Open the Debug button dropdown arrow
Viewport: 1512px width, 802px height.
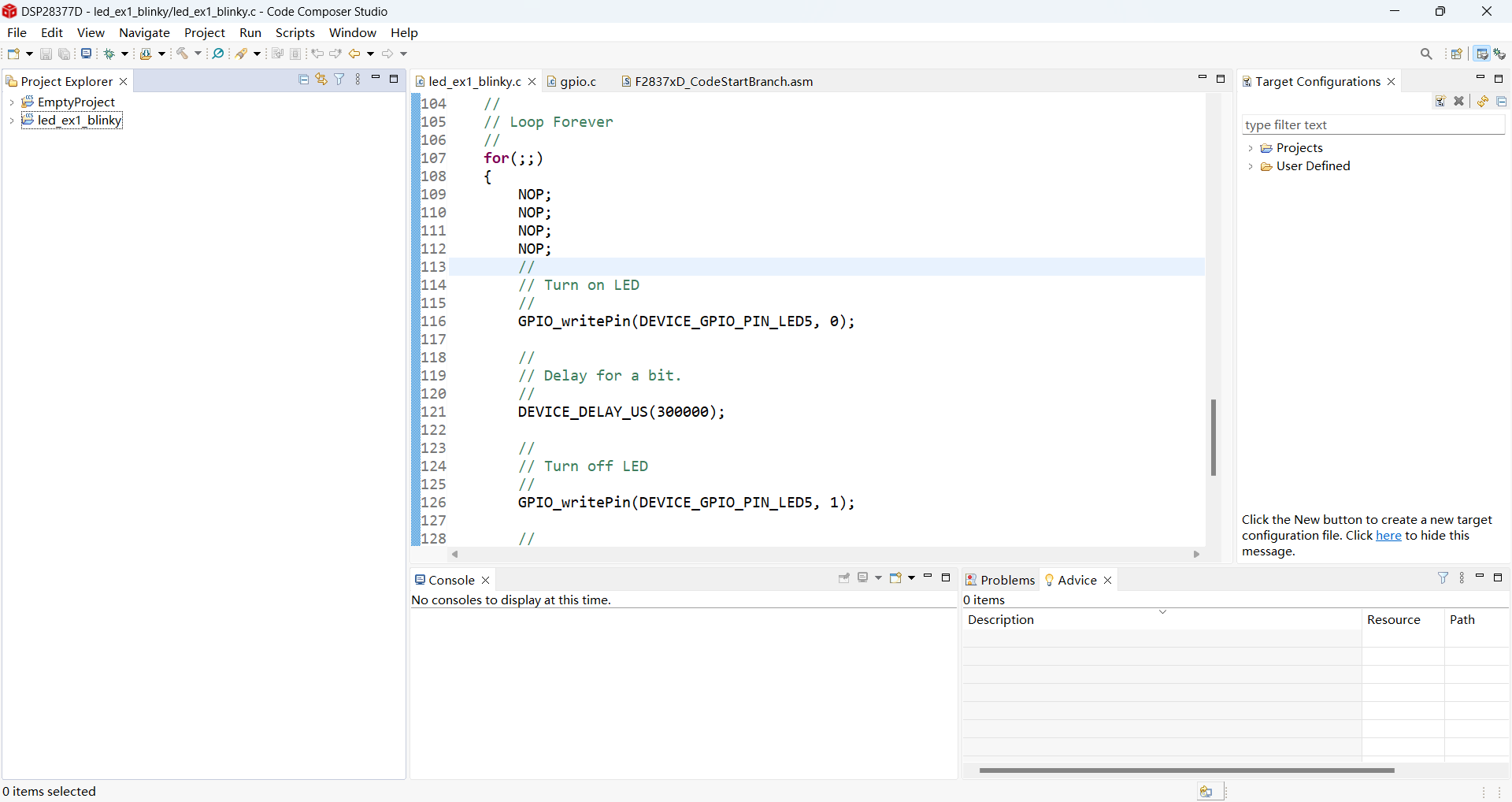point(124,54)
